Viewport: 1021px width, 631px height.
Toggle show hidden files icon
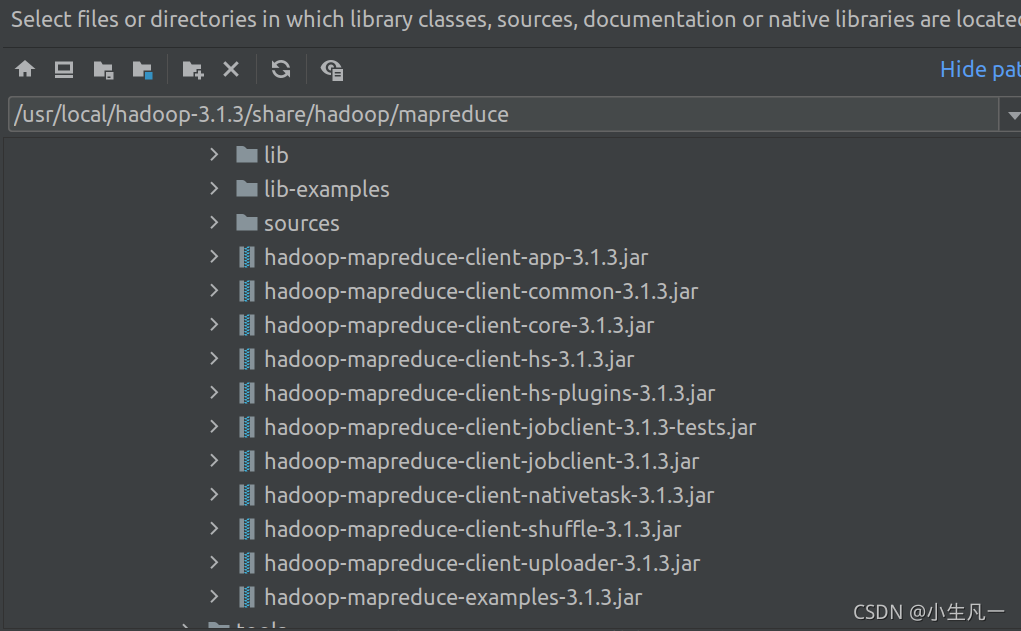coord(332,70)
